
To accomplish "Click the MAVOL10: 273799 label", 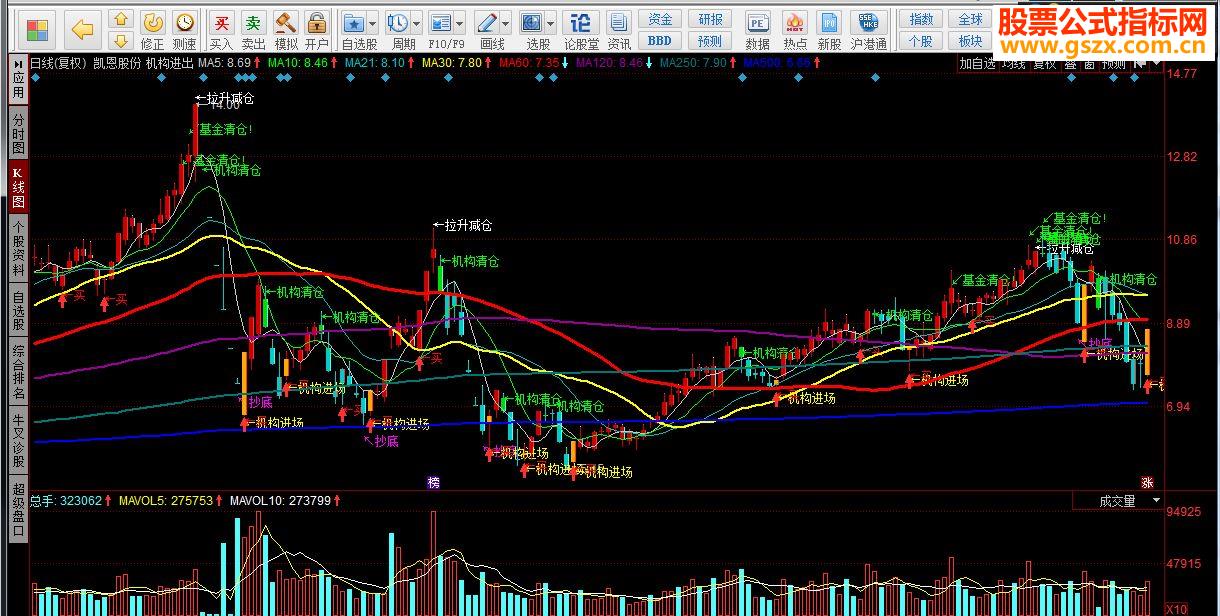I will pos(280,500).
